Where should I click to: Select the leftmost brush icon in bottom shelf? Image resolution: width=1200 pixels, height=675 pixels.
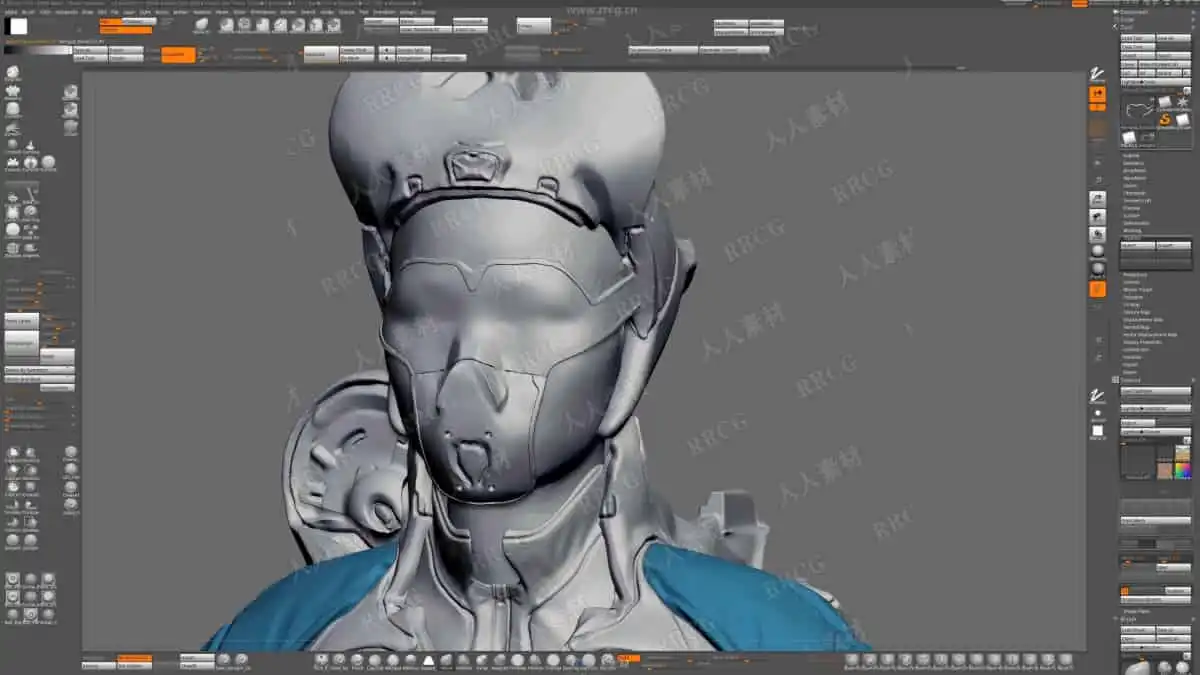(321, 660)
